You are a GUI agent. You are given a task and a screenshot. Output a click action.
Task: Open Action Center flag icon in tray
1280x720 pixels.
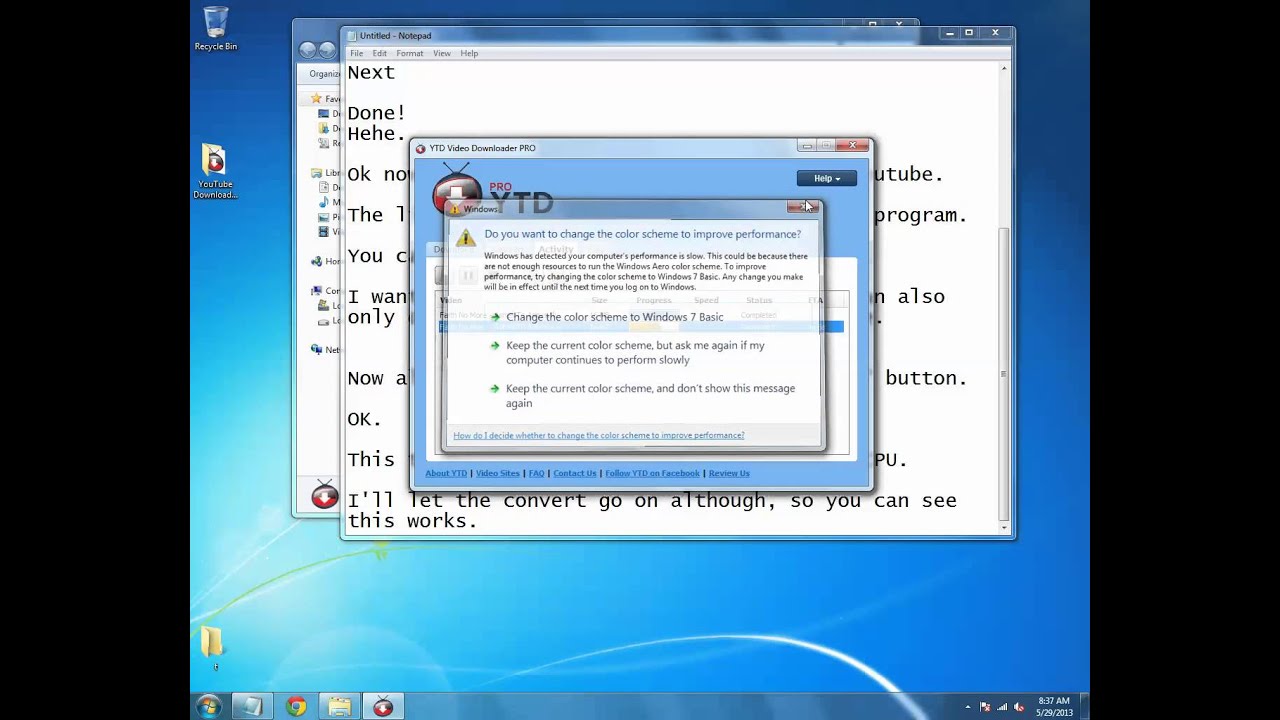click(985, 707)
